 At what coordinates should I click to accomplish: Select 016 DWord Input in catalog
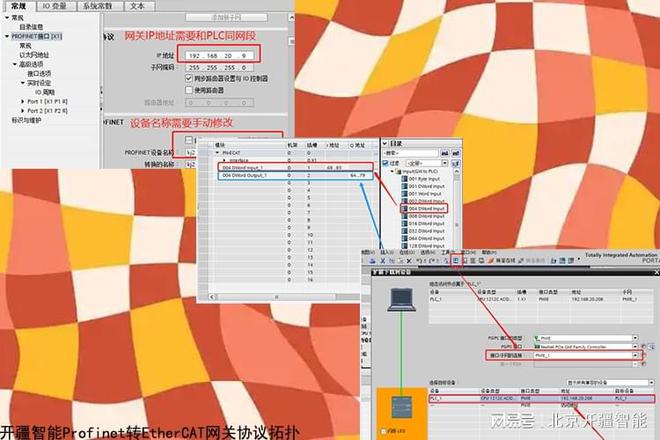click(423, 224)
